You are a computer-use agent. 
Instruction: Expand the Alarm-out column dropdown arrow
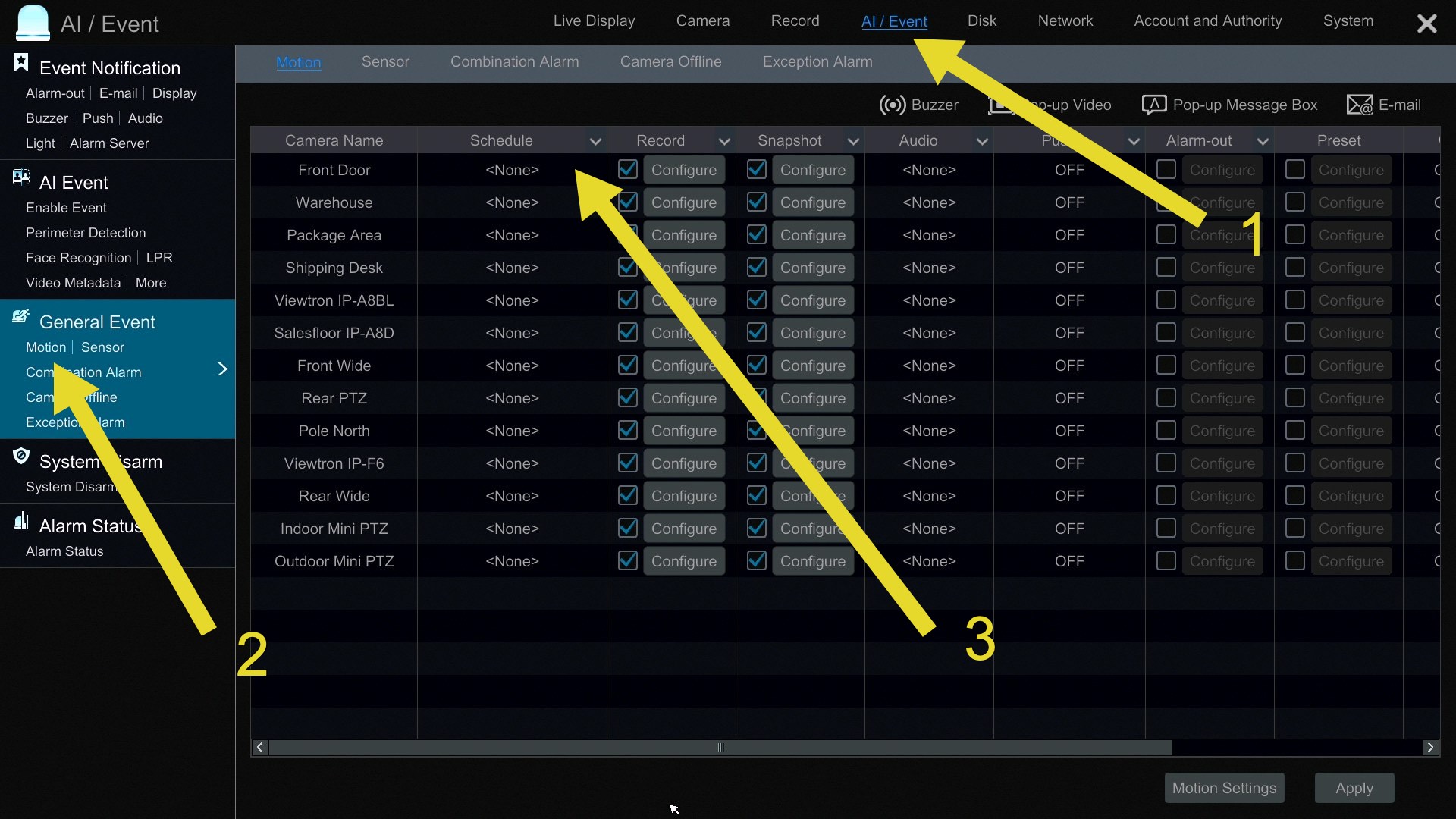point(1263,141)
